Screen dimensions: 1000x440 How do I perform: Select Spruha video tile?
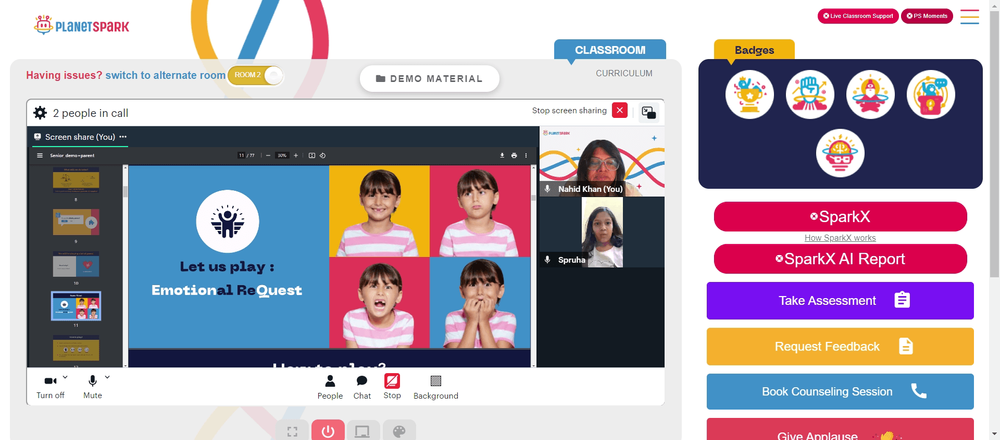(x=601, y=232)
